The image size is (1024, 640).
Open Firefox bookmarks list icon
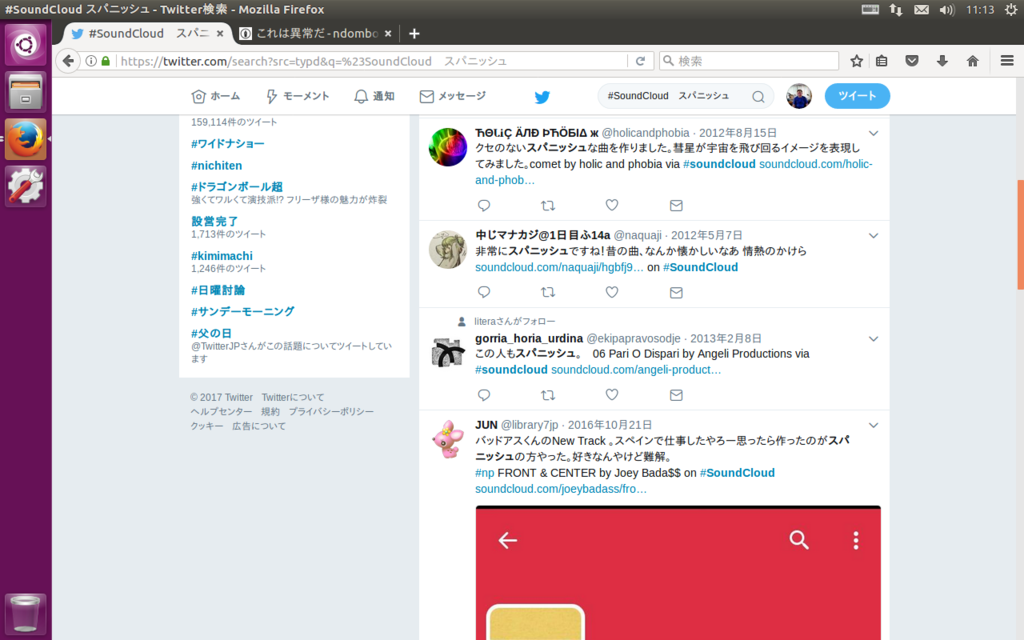click(x=882, y=61)
